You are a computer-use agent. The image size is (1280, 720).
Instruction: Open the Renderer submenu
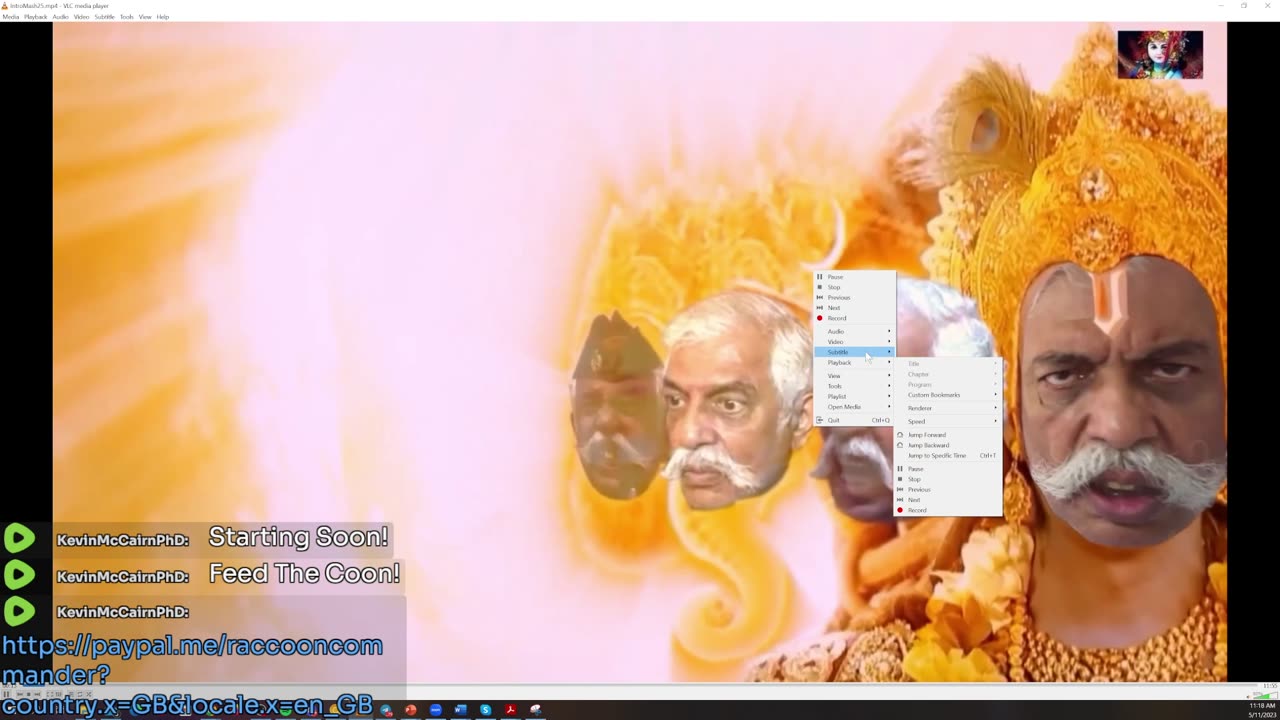[947, 408]
